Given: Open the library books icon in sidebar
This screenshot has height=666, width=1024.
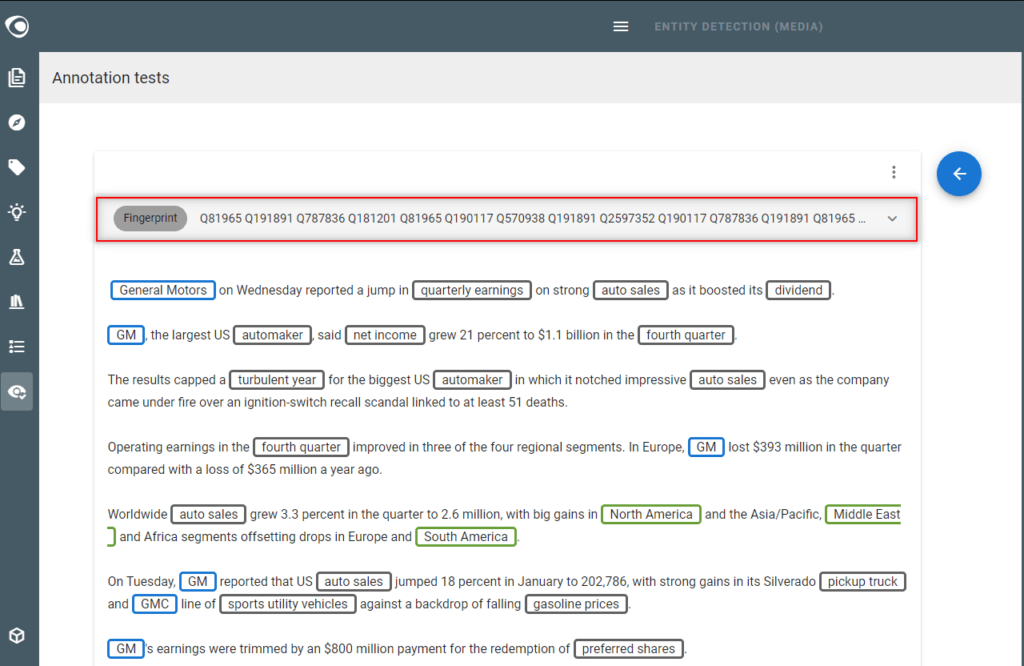Looking at the screenshot, I should click(17, 302).
